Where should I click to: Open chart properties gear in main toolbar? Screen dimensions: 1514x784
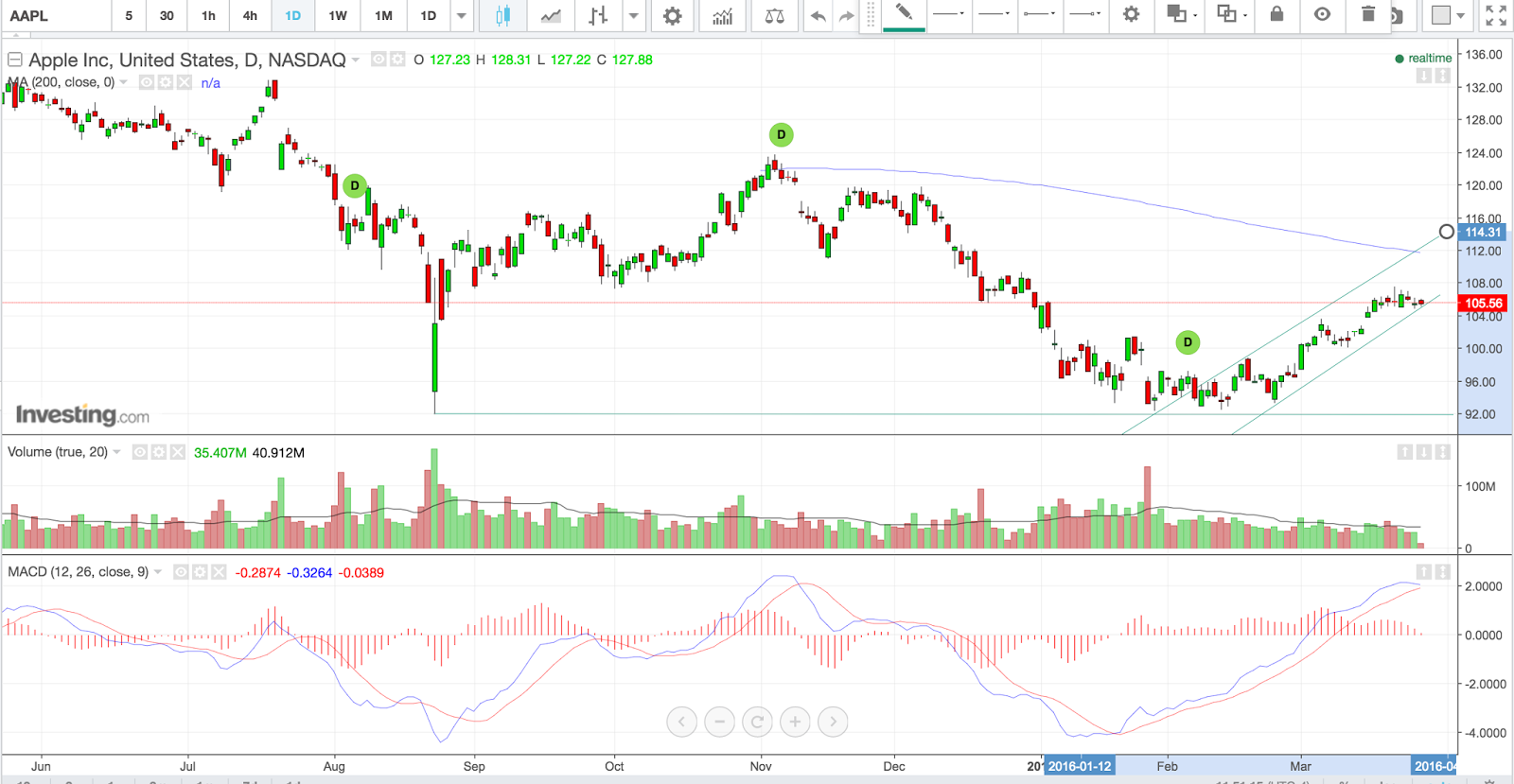(672, 15)
